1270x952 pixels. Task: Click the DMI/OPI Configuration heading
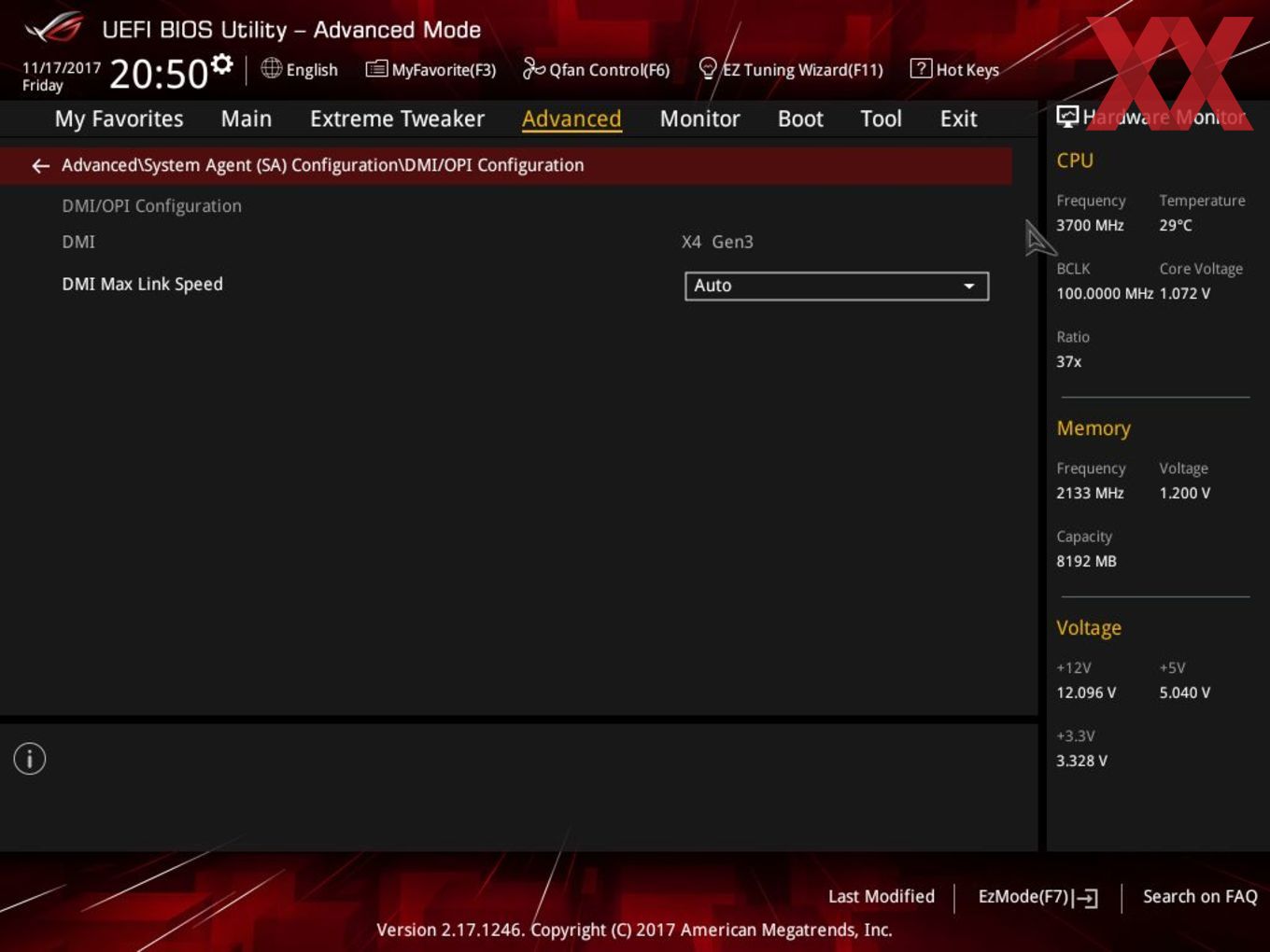(151, 206)
